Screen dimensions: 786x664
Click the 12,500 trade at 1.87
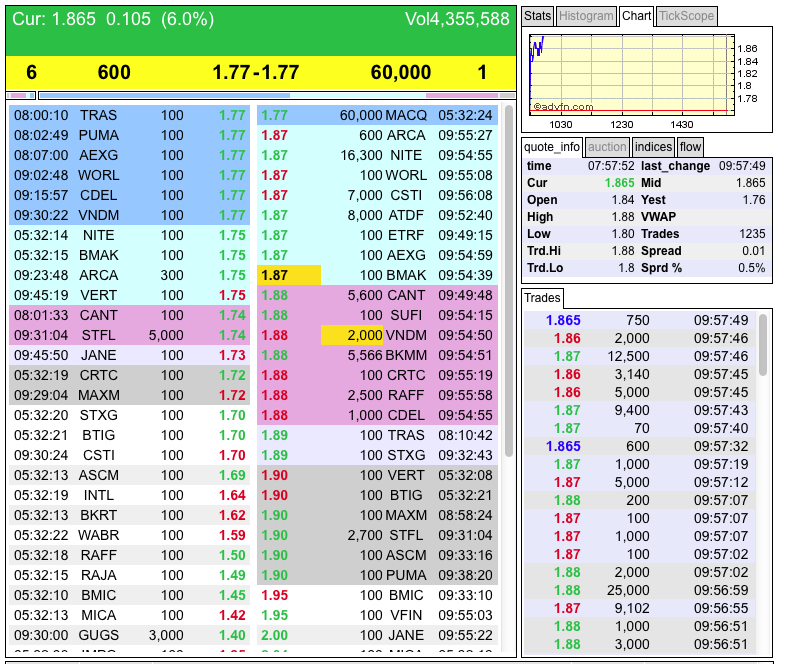pos(639,356)
